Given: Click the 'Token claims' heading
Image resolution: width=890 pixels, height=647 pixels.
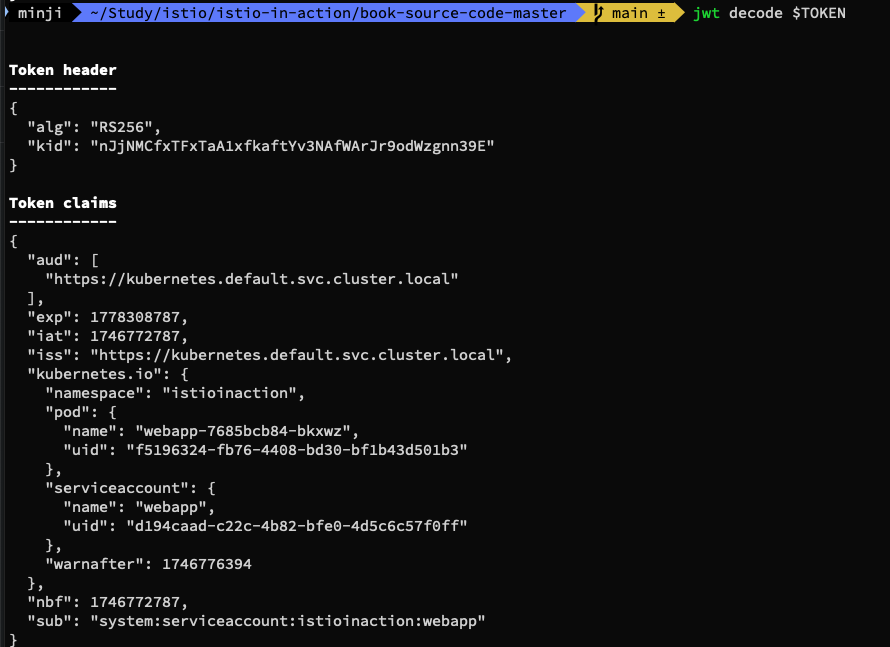Looking at the screenshot, I should click(62, 203).
